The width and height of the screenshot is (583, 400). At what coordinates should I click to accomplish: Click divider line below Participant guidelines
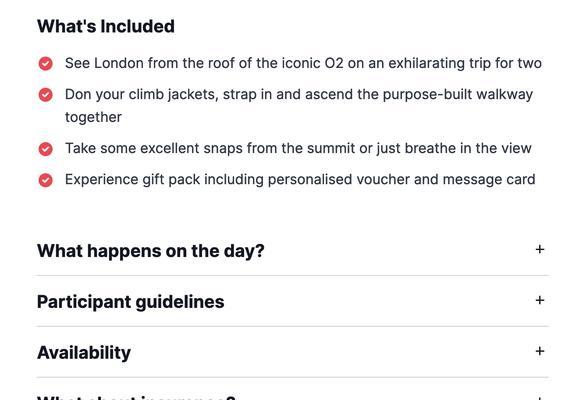pos(293,326)
